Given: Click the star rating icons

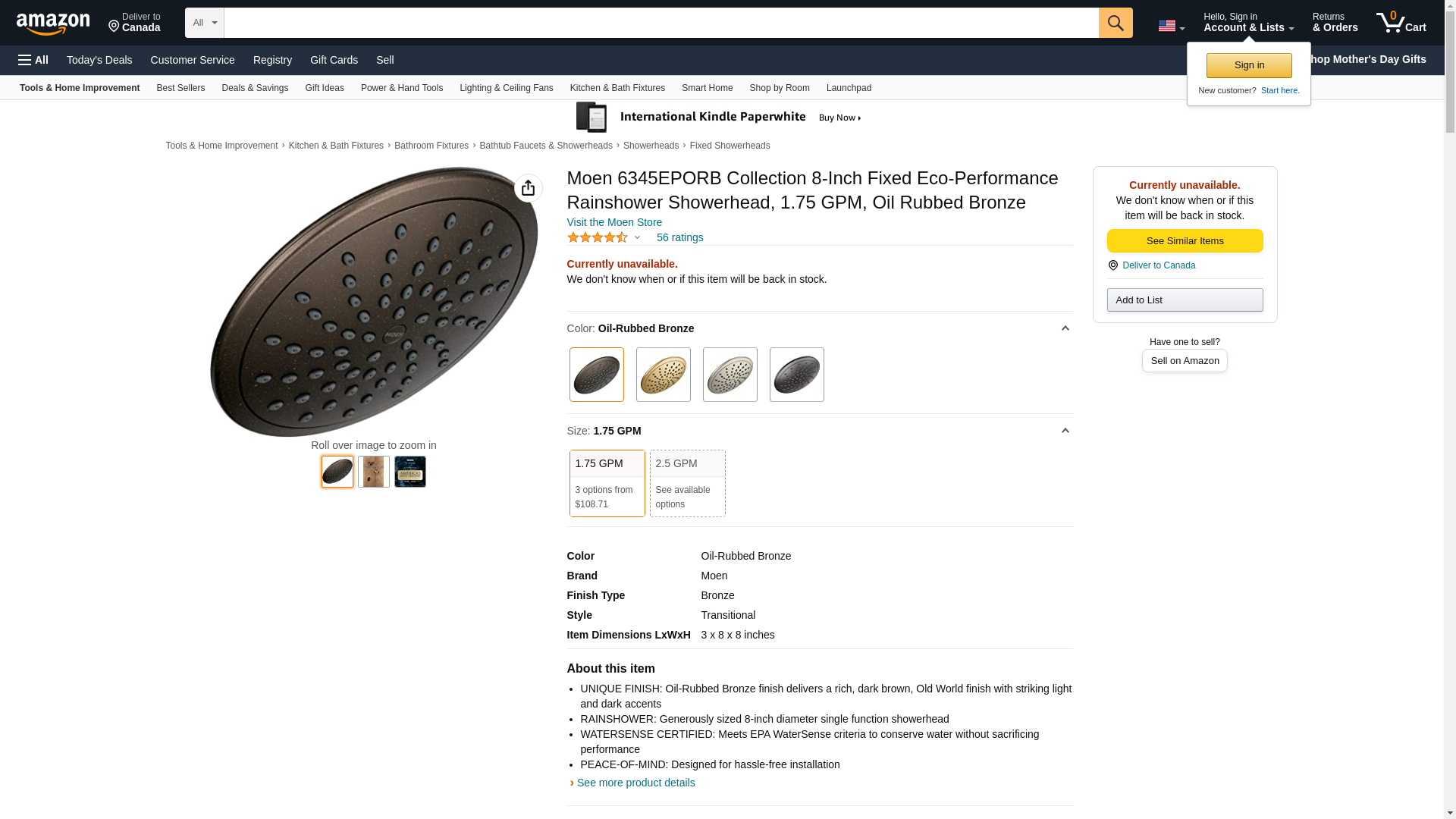Looking at the screenshot, I should (598, 237).
